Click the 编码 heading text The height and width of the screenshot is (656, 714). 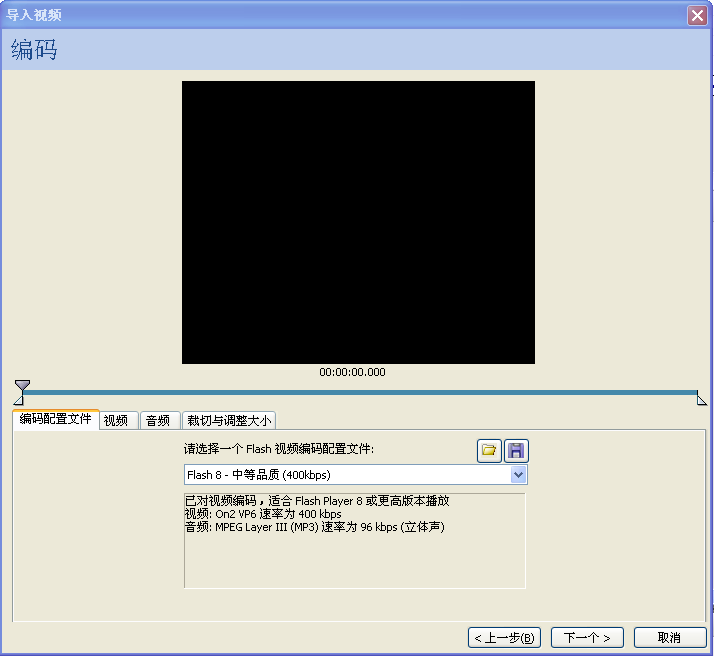34,50
